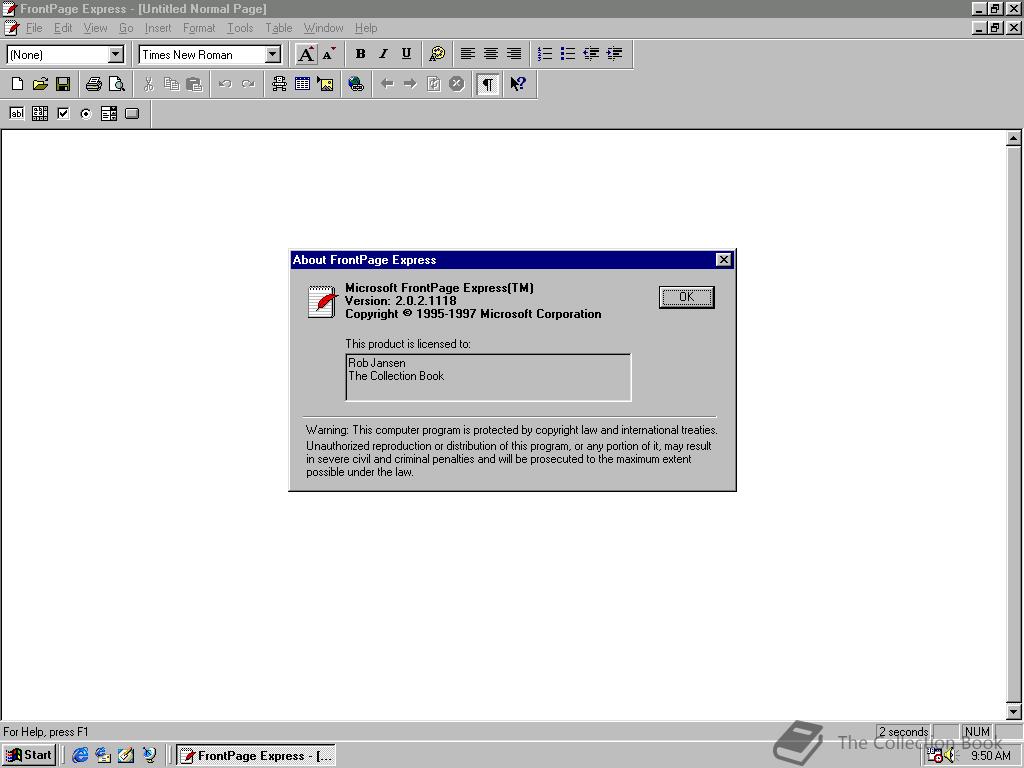Insert WebBot Component icon
The height and width of the screenshot is (768, 1024).
(x=280, y=84)
